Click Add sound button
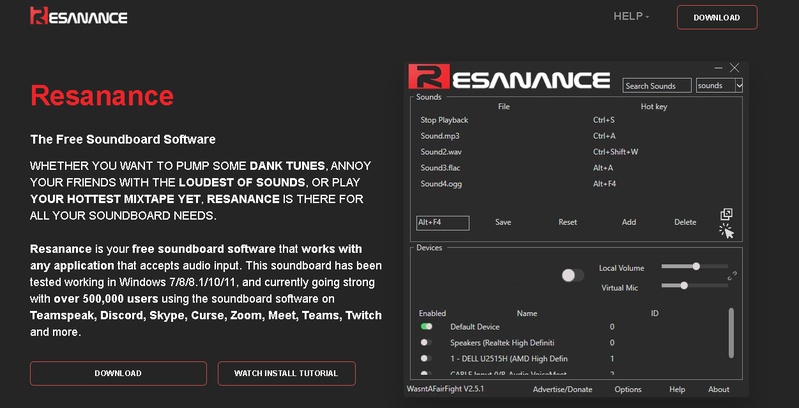Viewport: 799px width, 408px height. point(629,222)
